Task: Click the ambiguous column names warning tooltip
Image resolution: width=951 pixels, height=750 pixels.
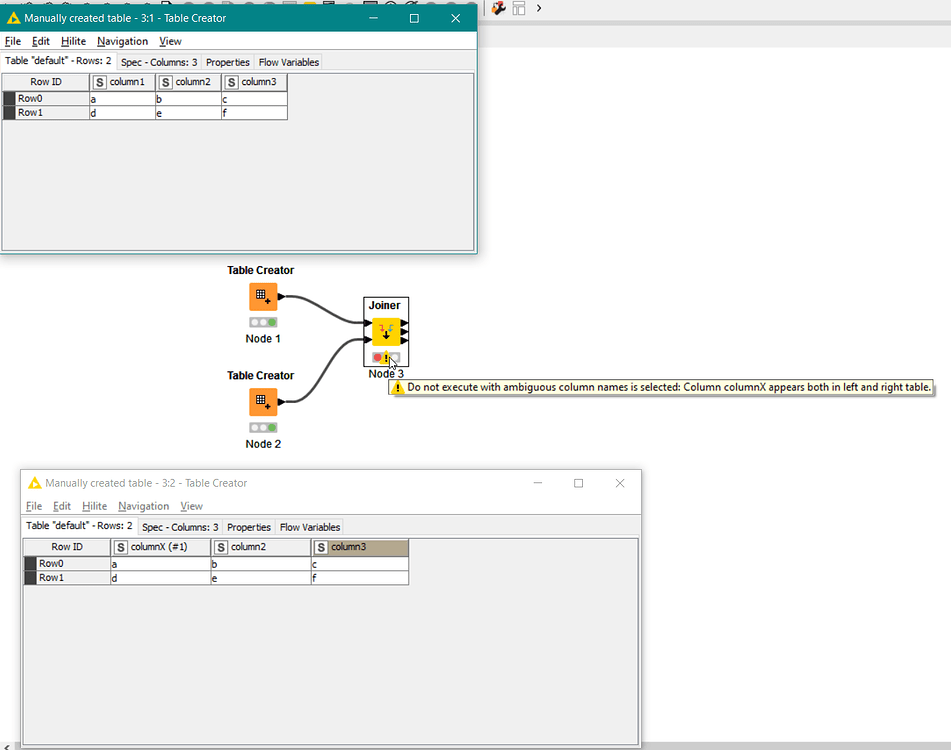Action: (660, 387)
